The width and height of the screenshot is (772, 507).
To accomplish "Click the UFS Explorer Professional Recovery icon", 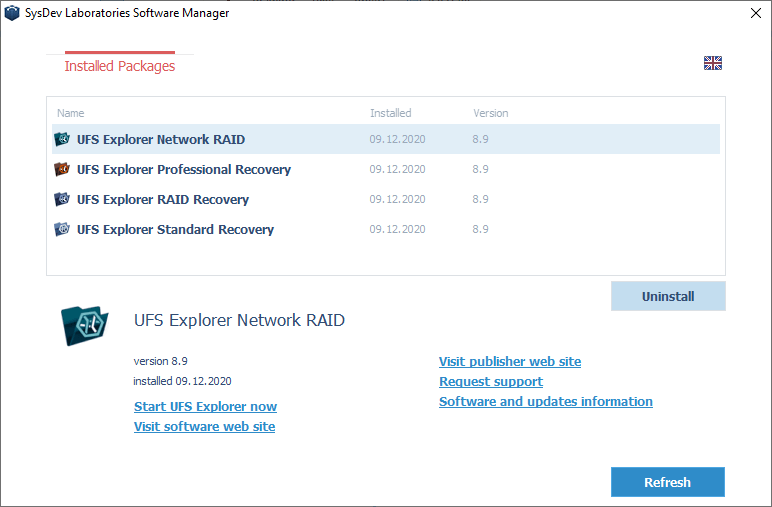I will pyautogui.click(x=61, y=169).
